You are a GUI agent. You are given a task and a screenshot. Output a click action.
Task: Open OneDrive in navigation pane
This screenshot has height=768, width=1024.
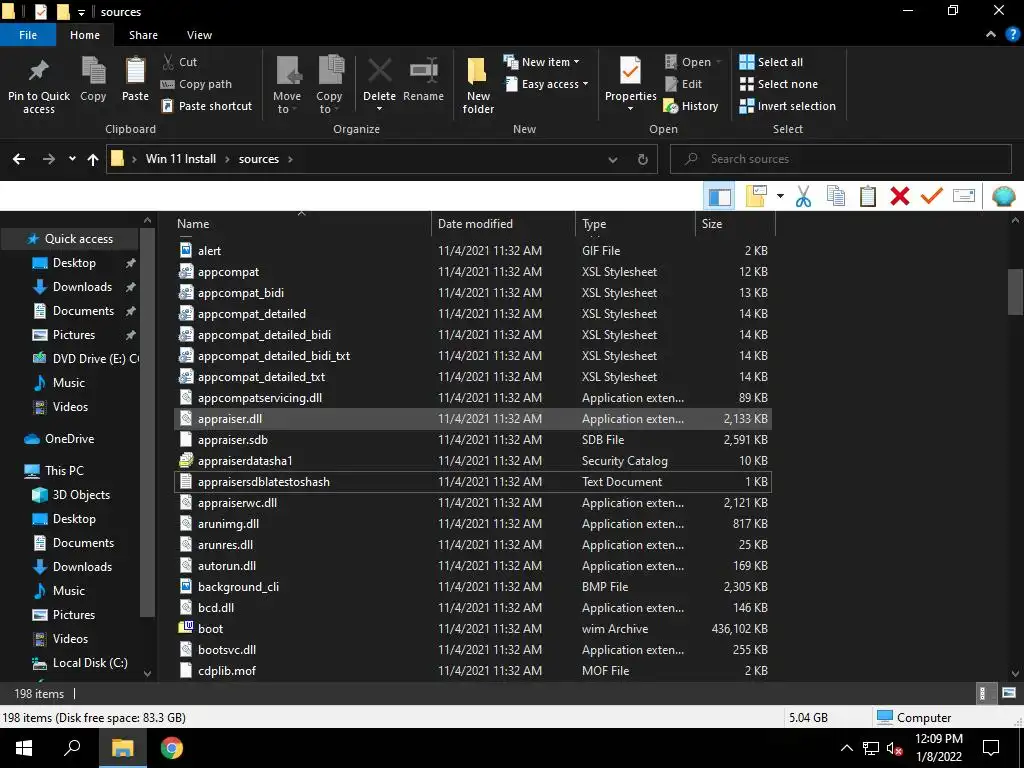tap(69, 439)
